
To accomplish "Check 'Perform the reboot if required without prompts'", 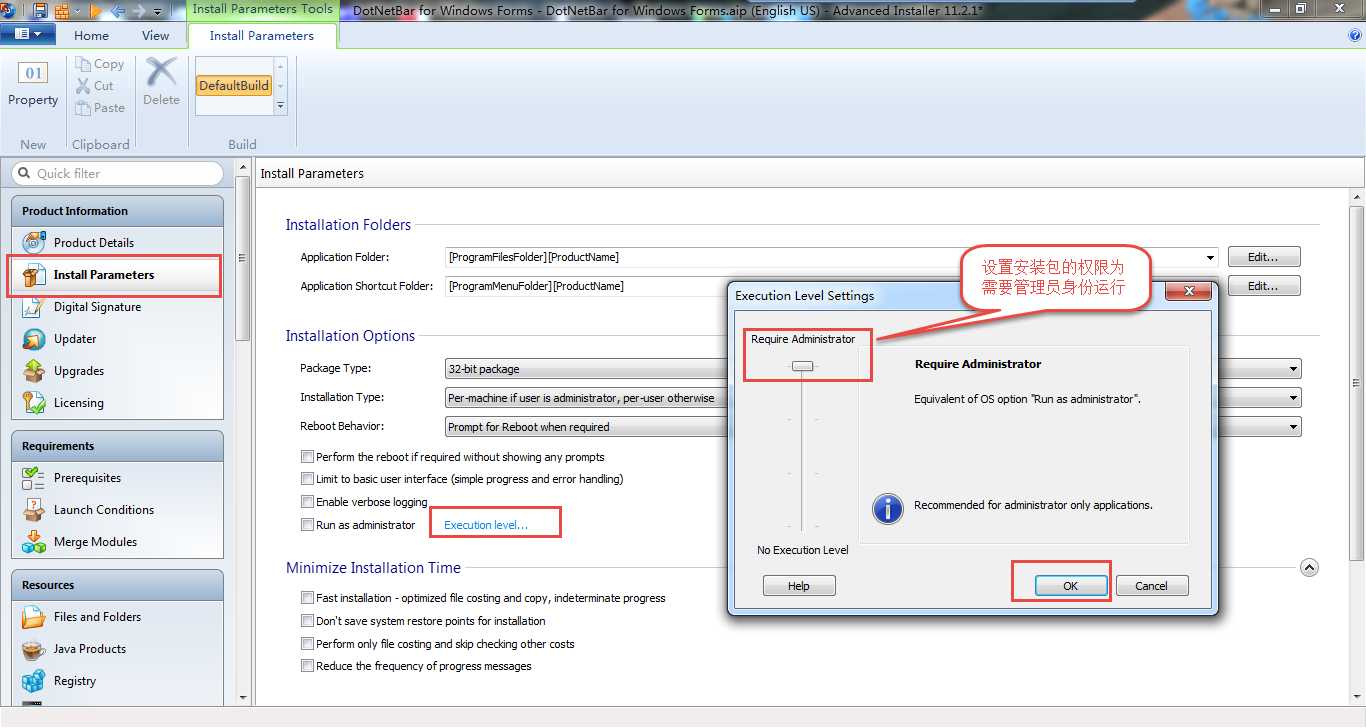I will click(307, 456).
